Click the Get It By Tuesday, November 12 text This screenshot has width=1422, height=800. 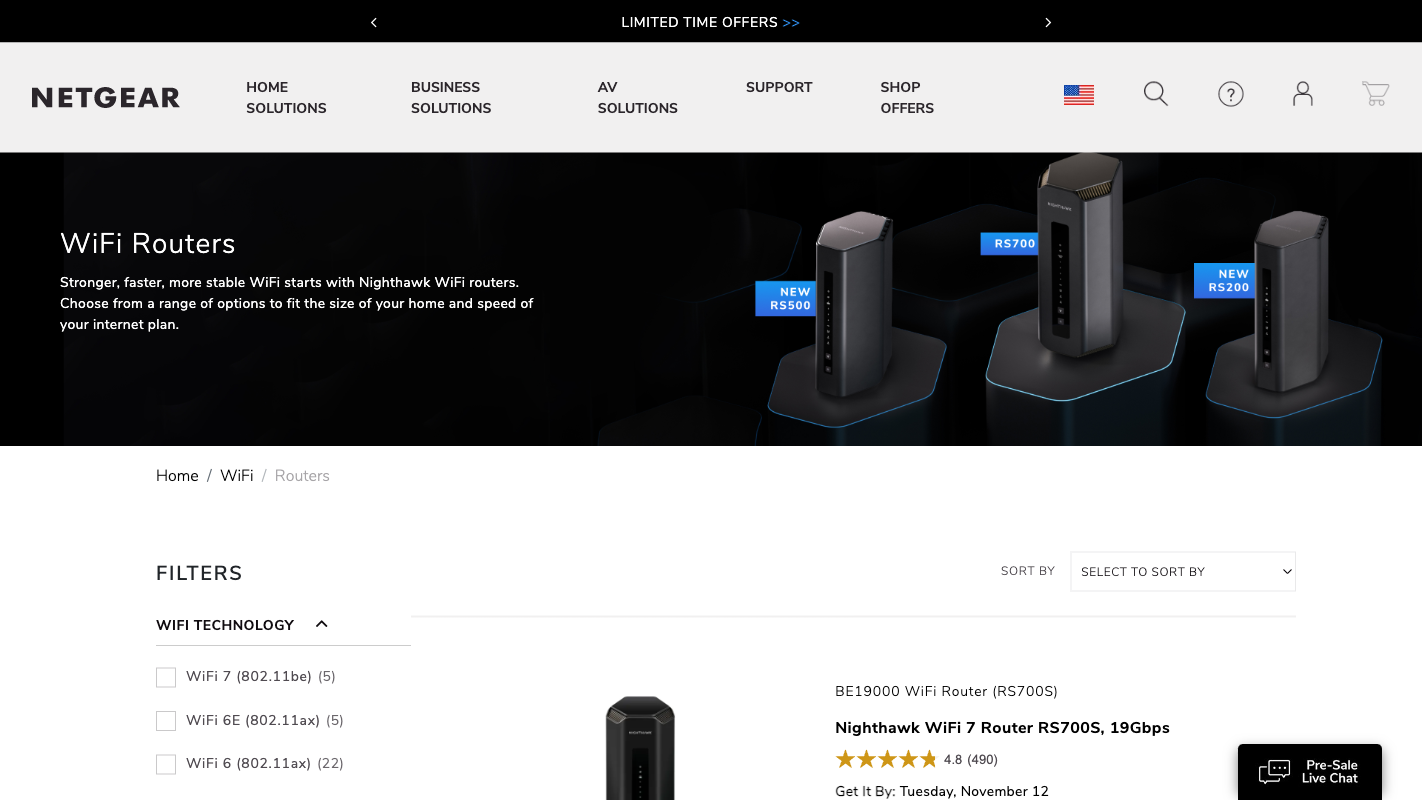[942, 791]
